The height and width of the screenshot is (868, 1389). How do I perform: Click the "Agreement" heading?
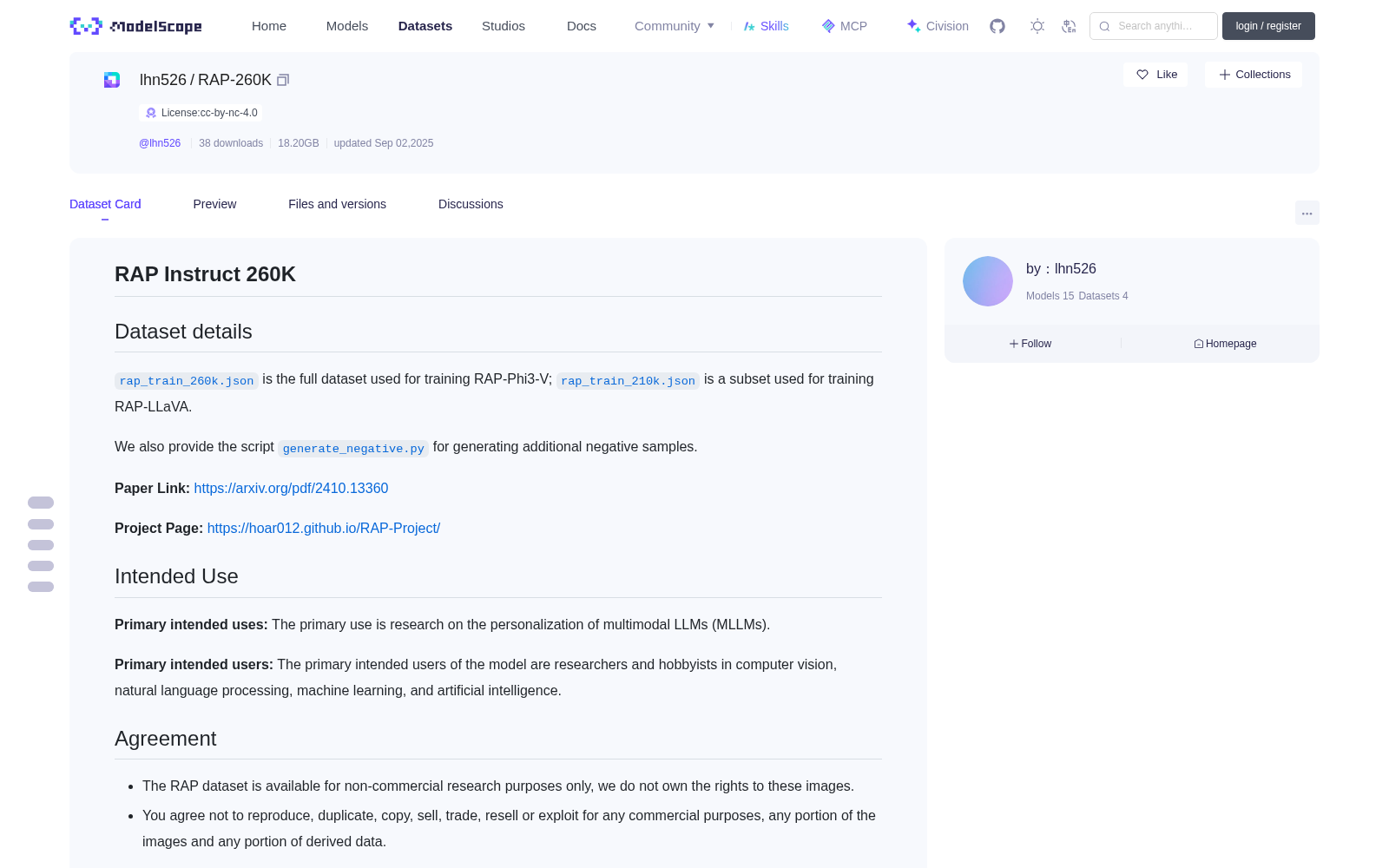[x=165, y=739]
